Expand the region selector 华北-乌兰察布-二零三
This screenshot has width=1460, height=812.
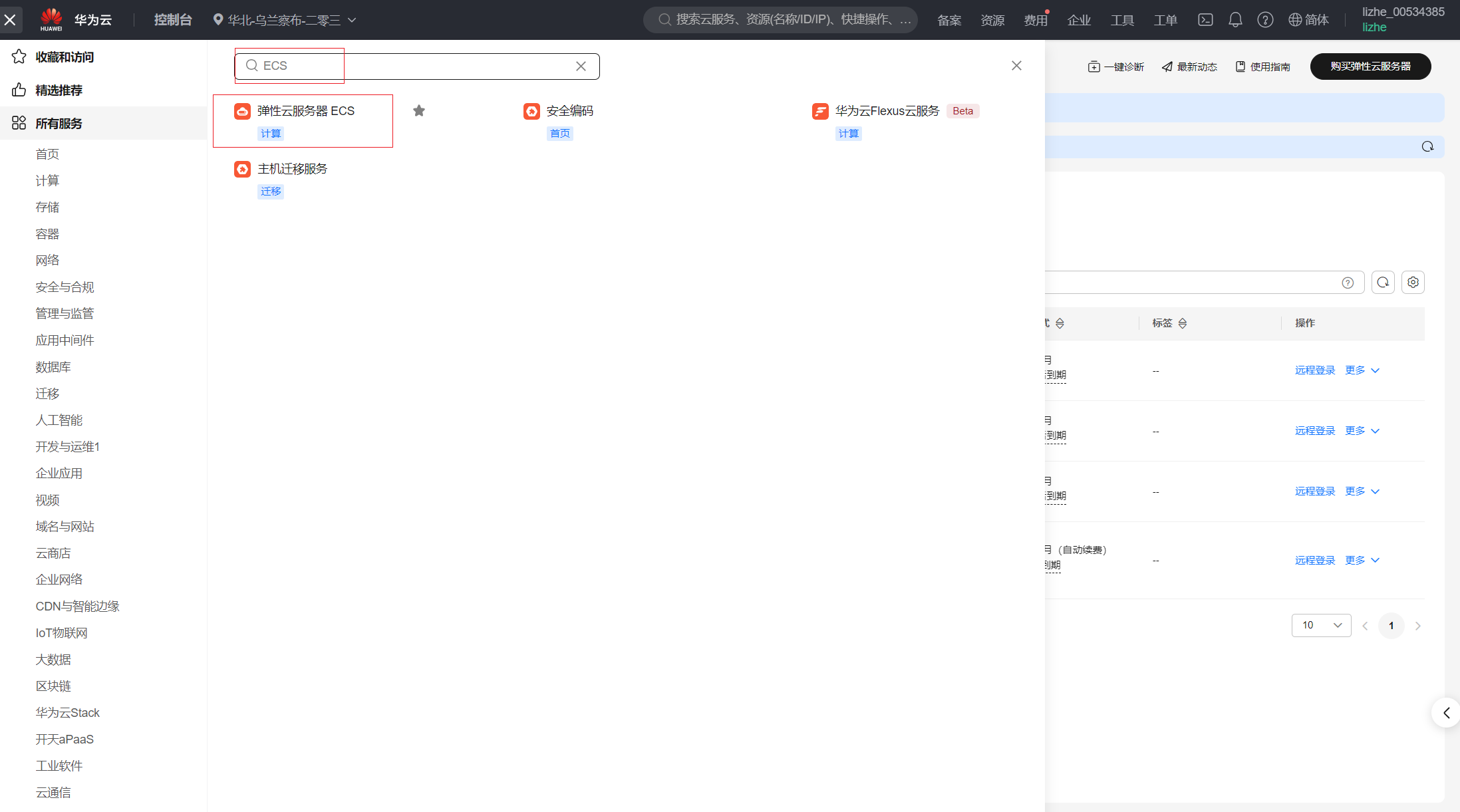coord(284,20)
